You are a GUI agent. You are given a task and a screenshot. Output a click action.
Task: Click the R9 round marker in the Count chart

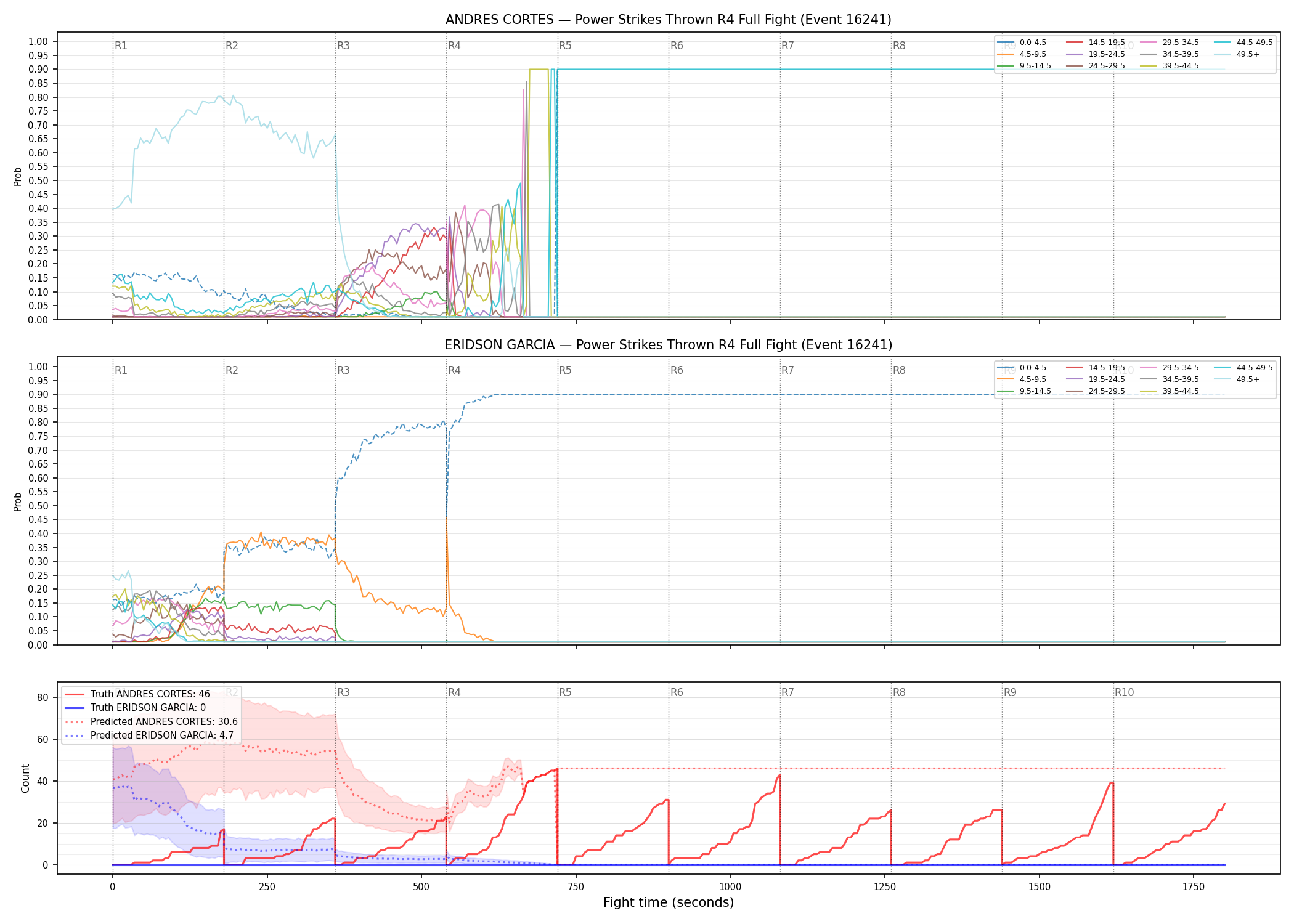coord(1010,692)
